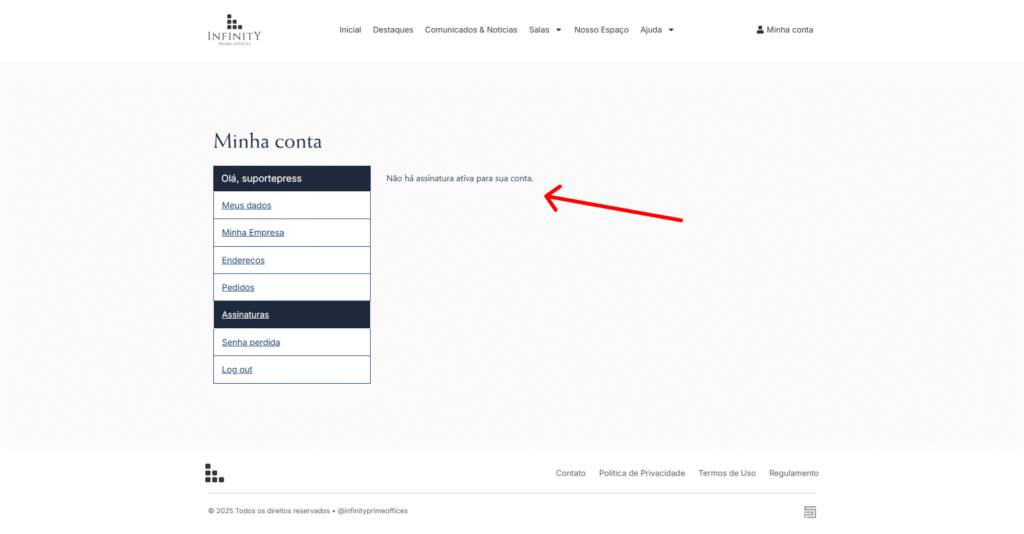
Task: Open the Ajuda menu label
Action: (651, 30)
